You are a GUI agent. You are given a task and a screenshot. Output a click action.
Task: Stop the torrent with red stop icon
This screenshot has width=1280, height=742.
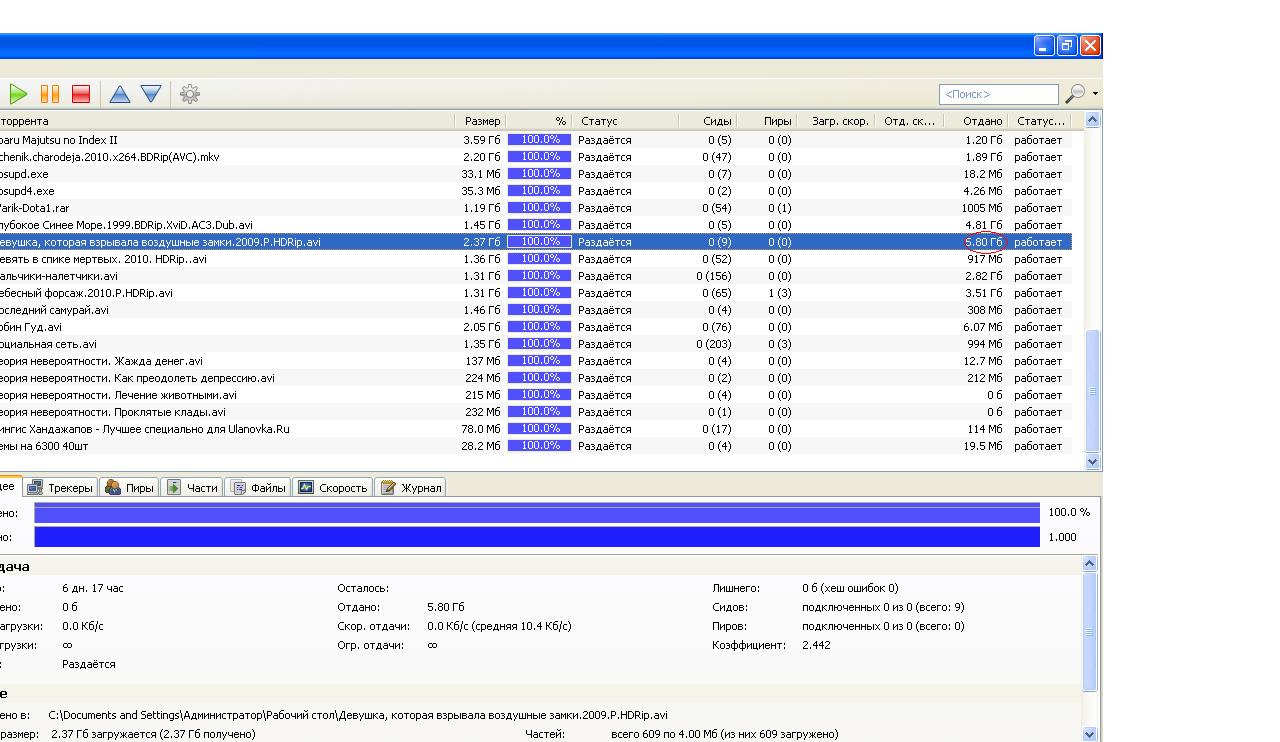(81, 94)
